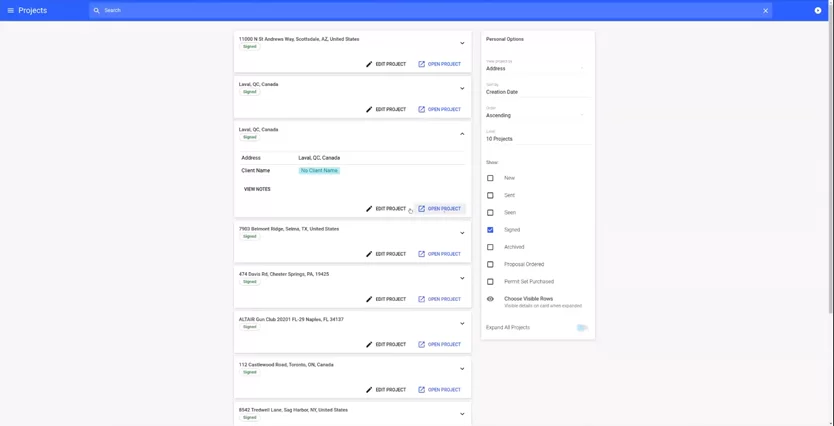Check the New status checkbox
The height and width of the screenshot is (426, 834).
[490, 178]
